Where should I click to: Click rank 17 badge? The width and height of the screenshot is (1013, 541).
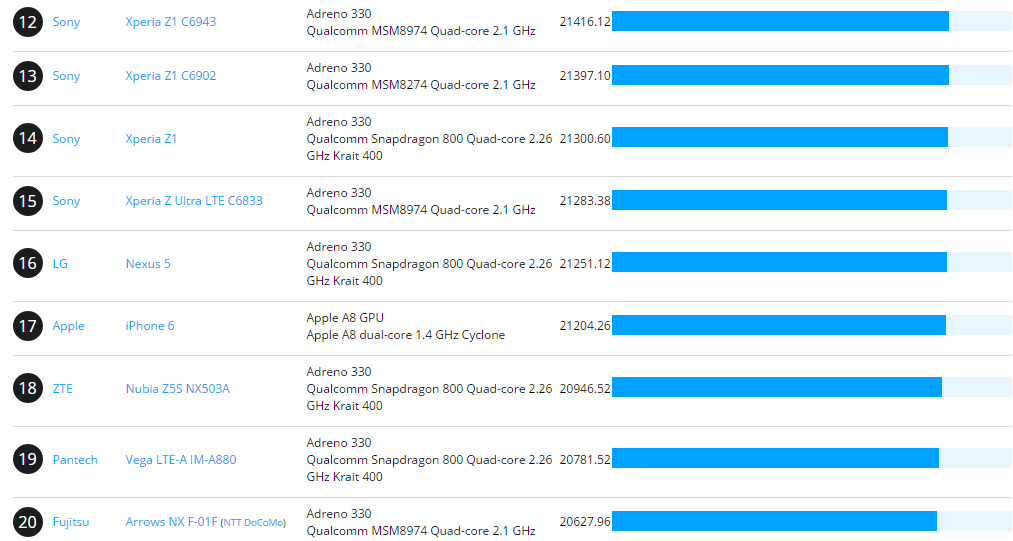coord(28,326)
